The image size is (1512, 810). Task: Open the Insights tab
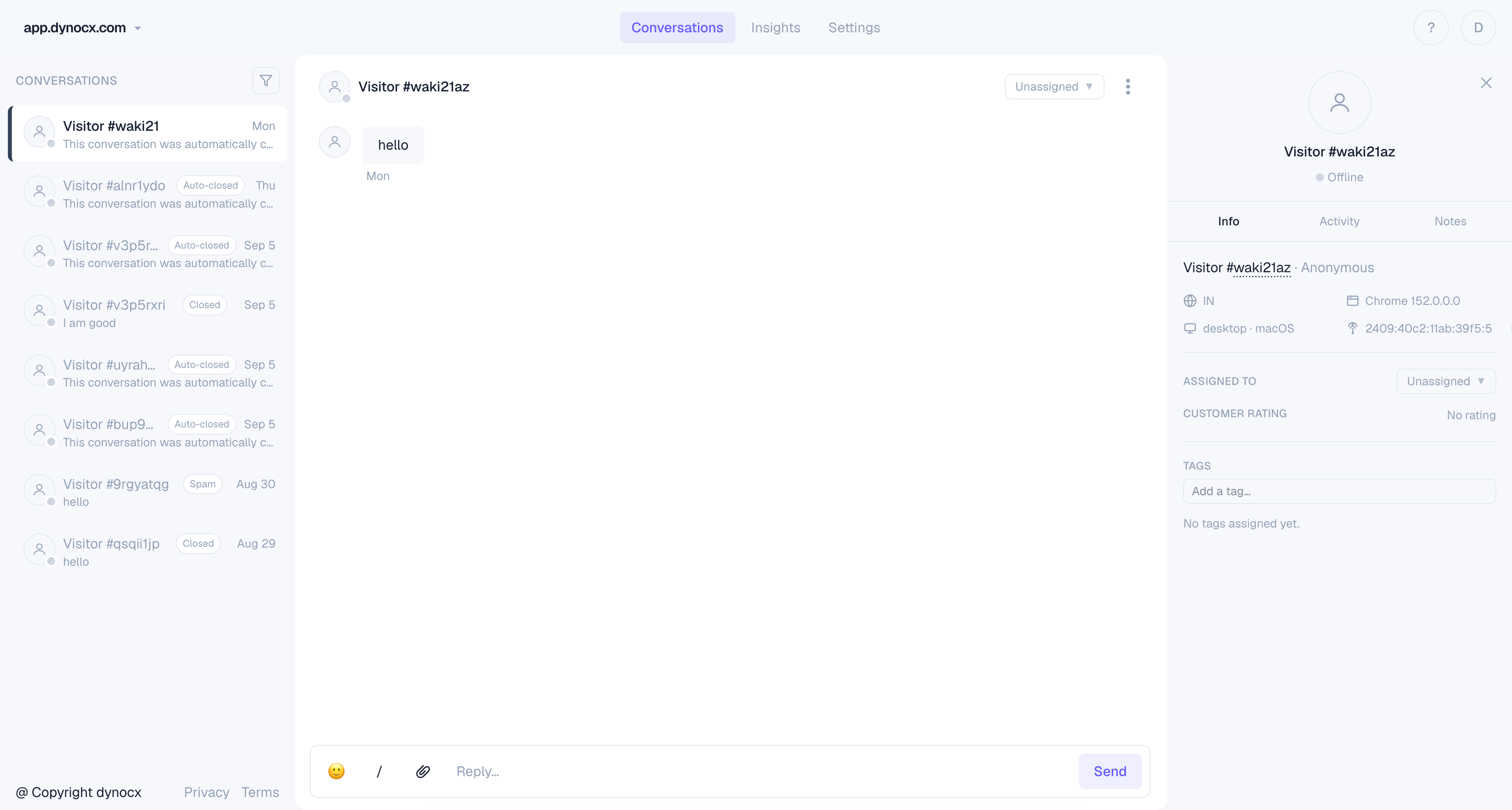775,28
